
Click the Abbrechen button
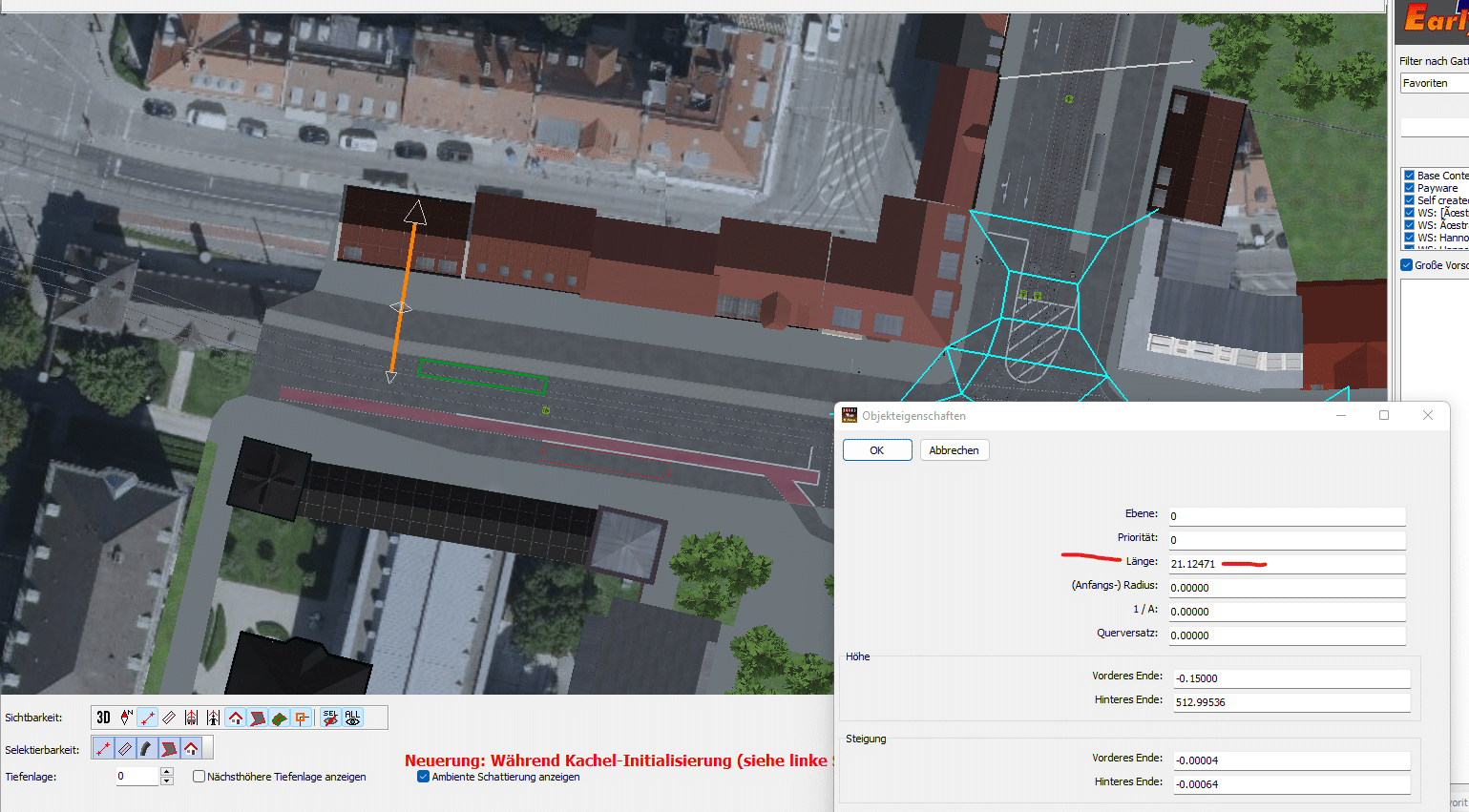click(x=954, y=450)
